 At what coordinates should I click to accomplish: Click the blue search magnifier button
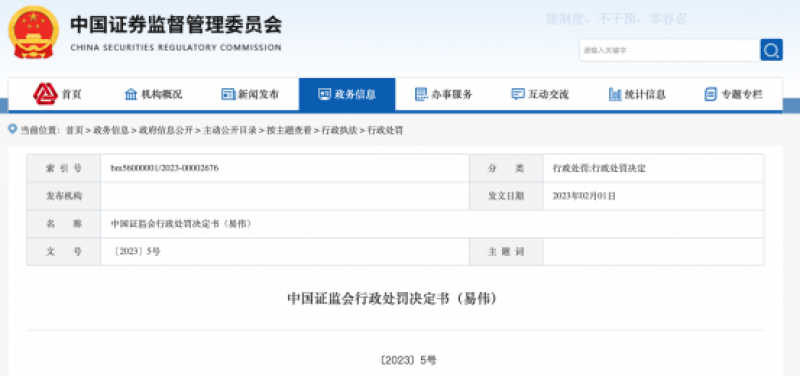click(x=771, y=50)
